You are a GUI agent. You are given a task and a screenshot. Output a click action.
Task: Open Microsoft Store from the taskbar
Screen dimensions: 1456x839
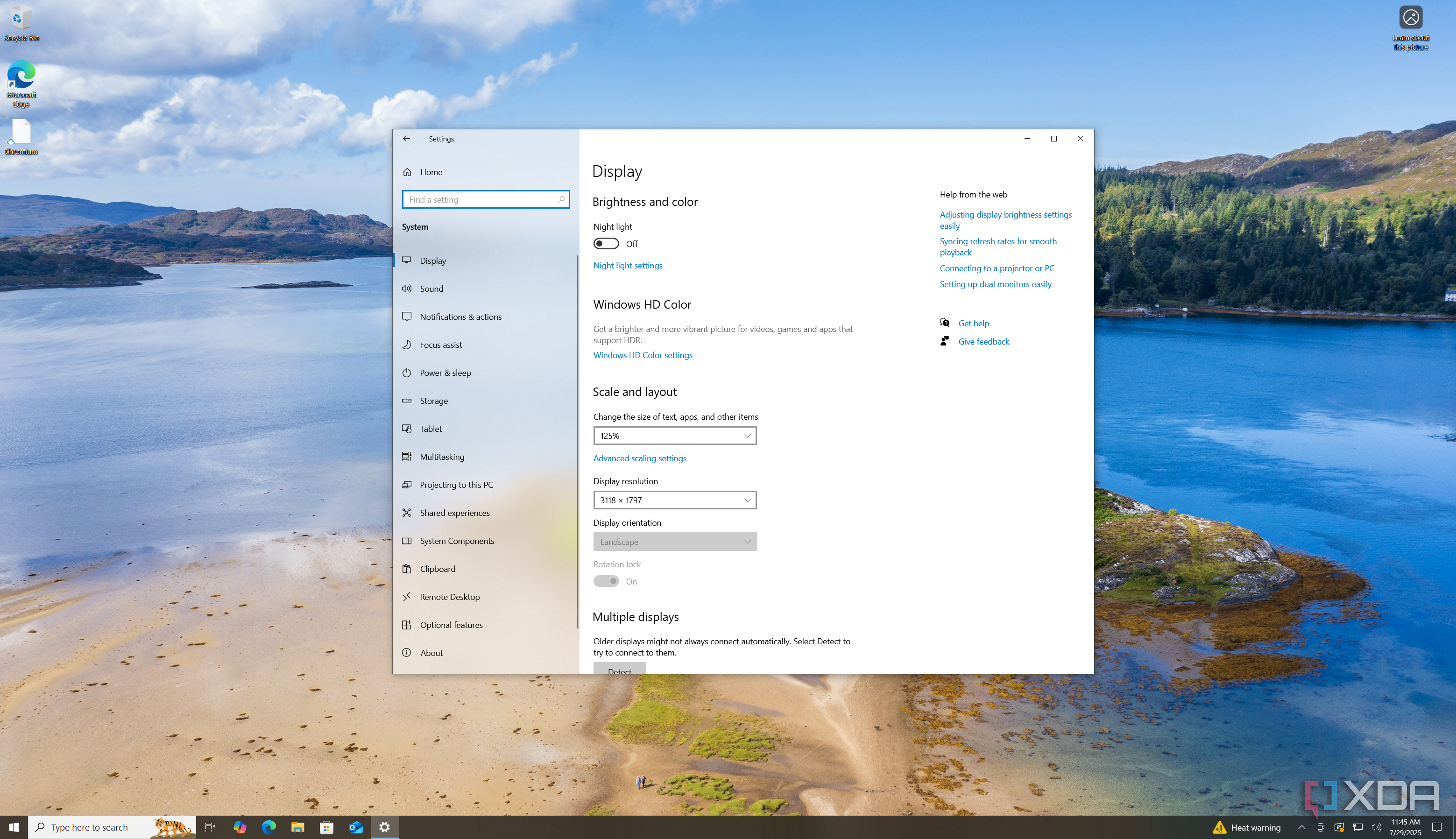tap(327, 827)
